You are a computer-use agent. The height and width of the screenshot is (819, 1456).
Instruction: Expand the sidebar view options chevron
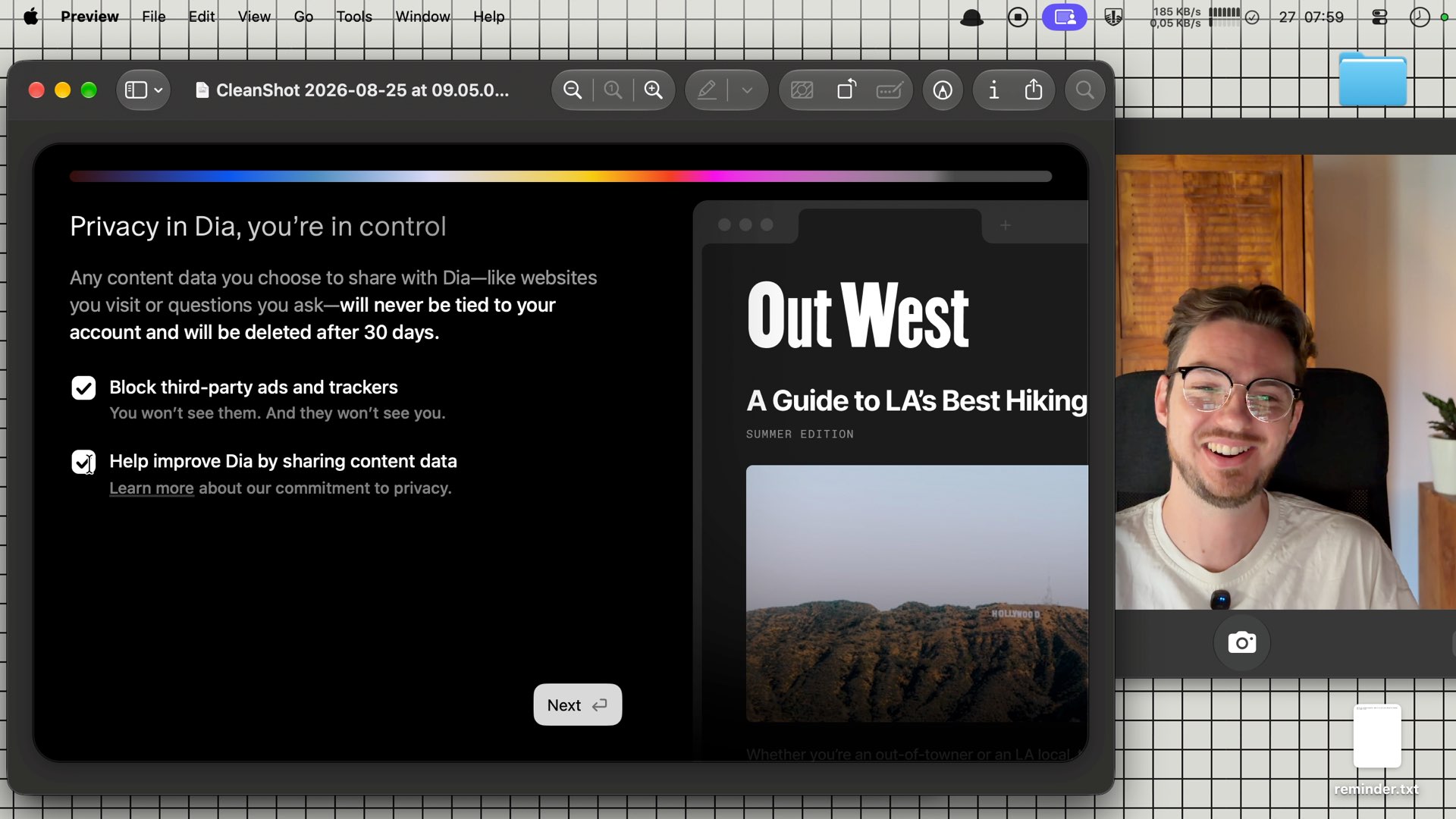(158, 90)
